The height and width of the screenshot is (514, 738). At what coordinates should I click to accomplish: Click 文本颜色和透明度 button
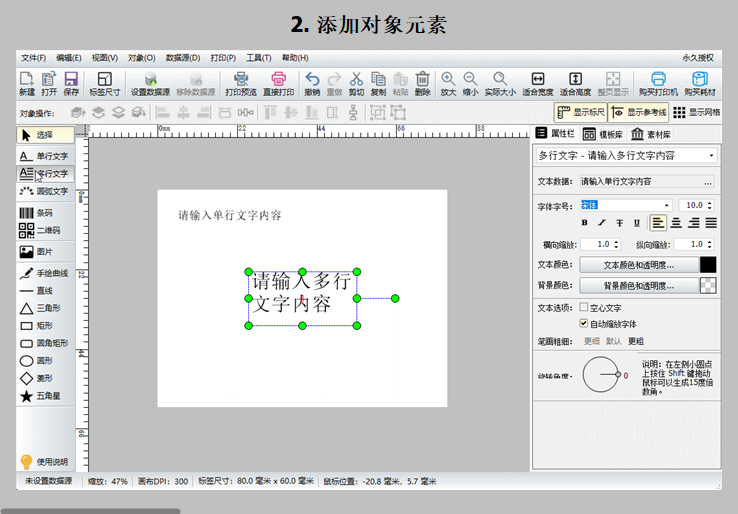pos(639,265)
